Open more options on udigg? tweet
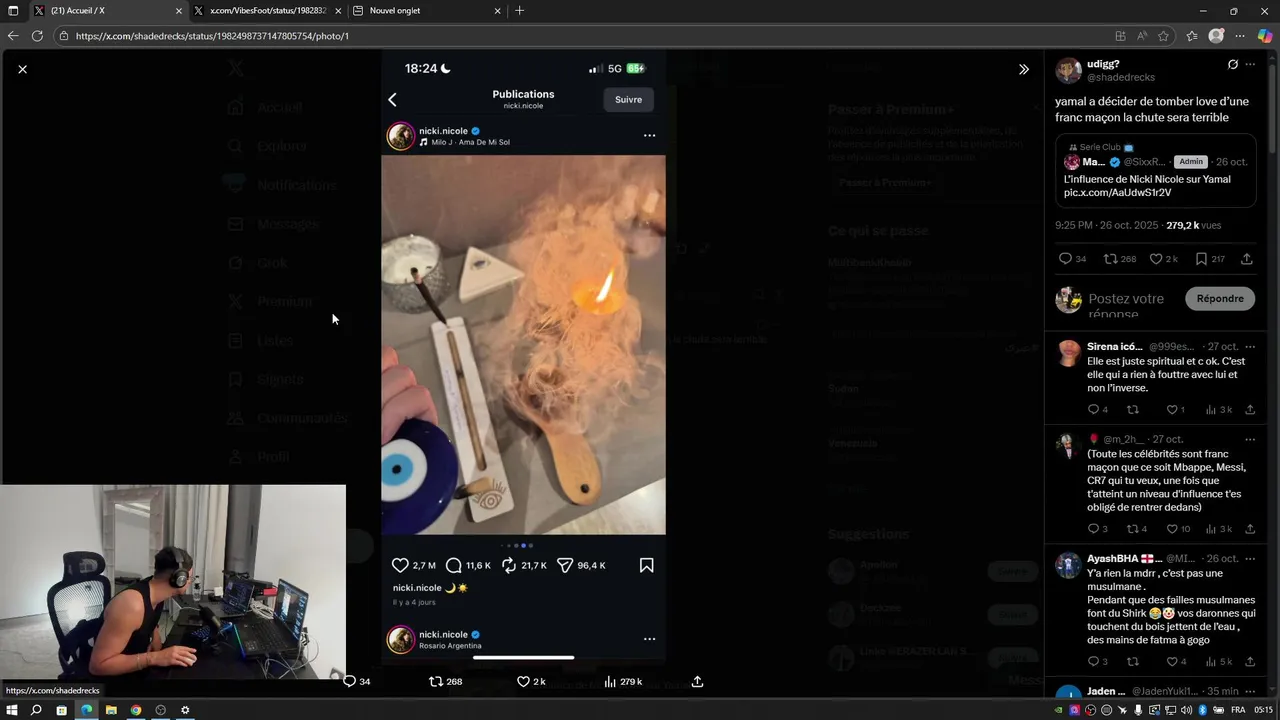Image resolution: width=1280 pixels, height=720 pixels. click(x=1250, y=64)
